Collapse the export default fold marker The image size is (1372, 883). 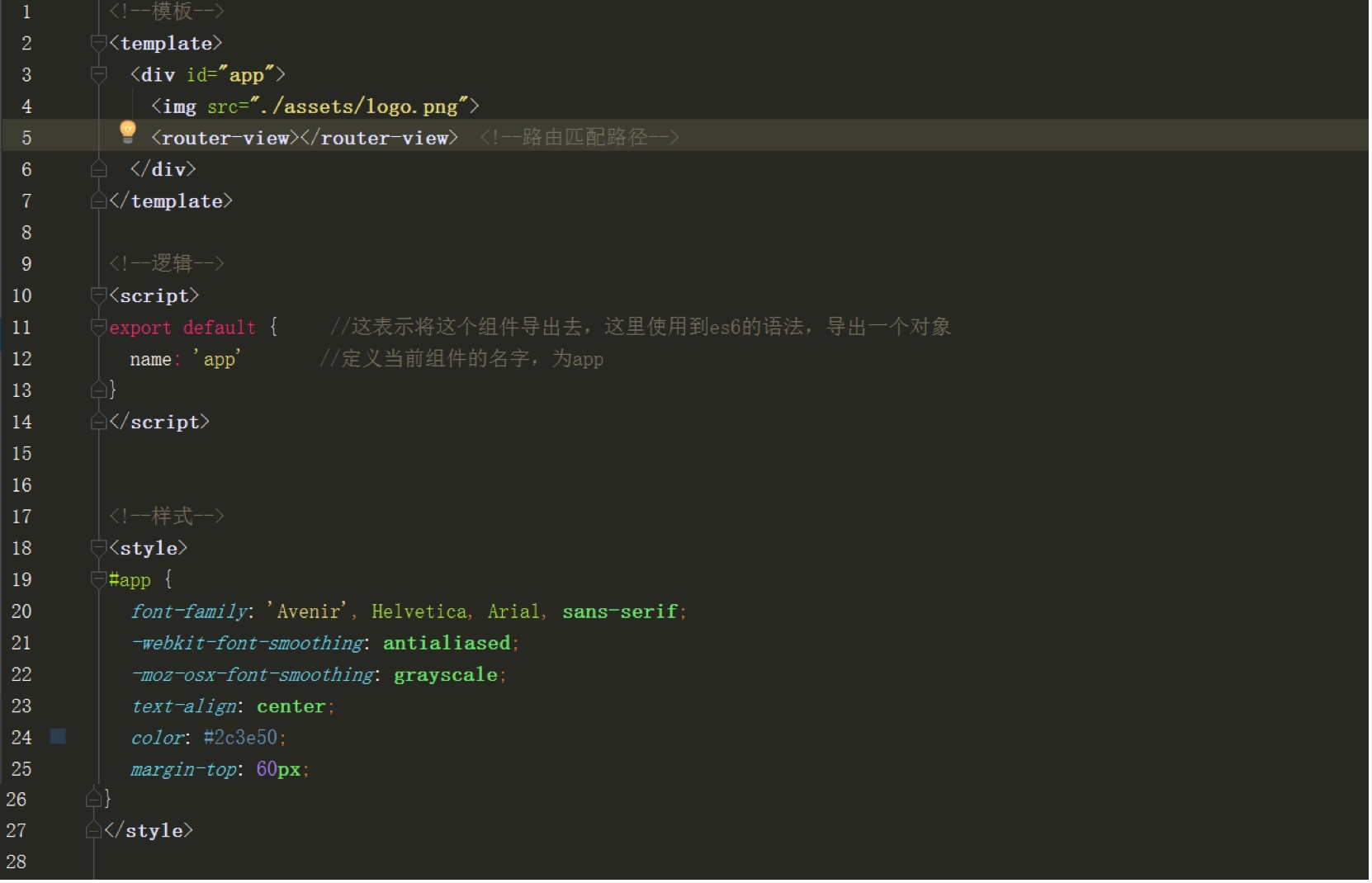pos(99,328)
